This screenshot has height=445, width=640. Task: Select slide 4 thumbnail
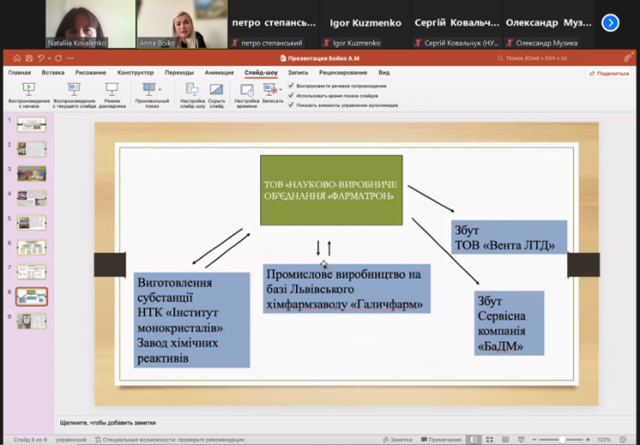coord(32,198)
